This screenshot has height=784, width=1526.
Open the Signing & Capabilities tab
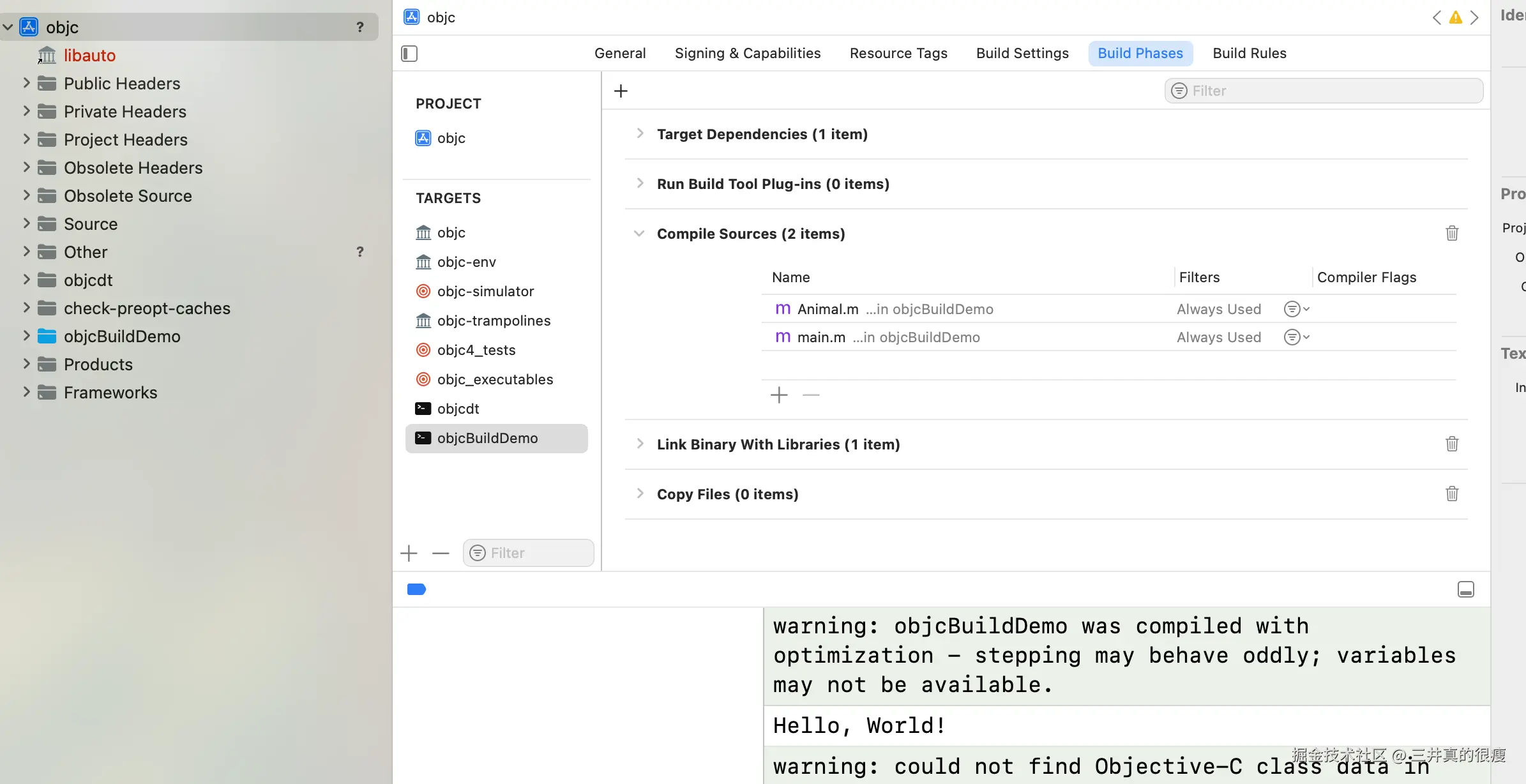[x=748, y=53]
